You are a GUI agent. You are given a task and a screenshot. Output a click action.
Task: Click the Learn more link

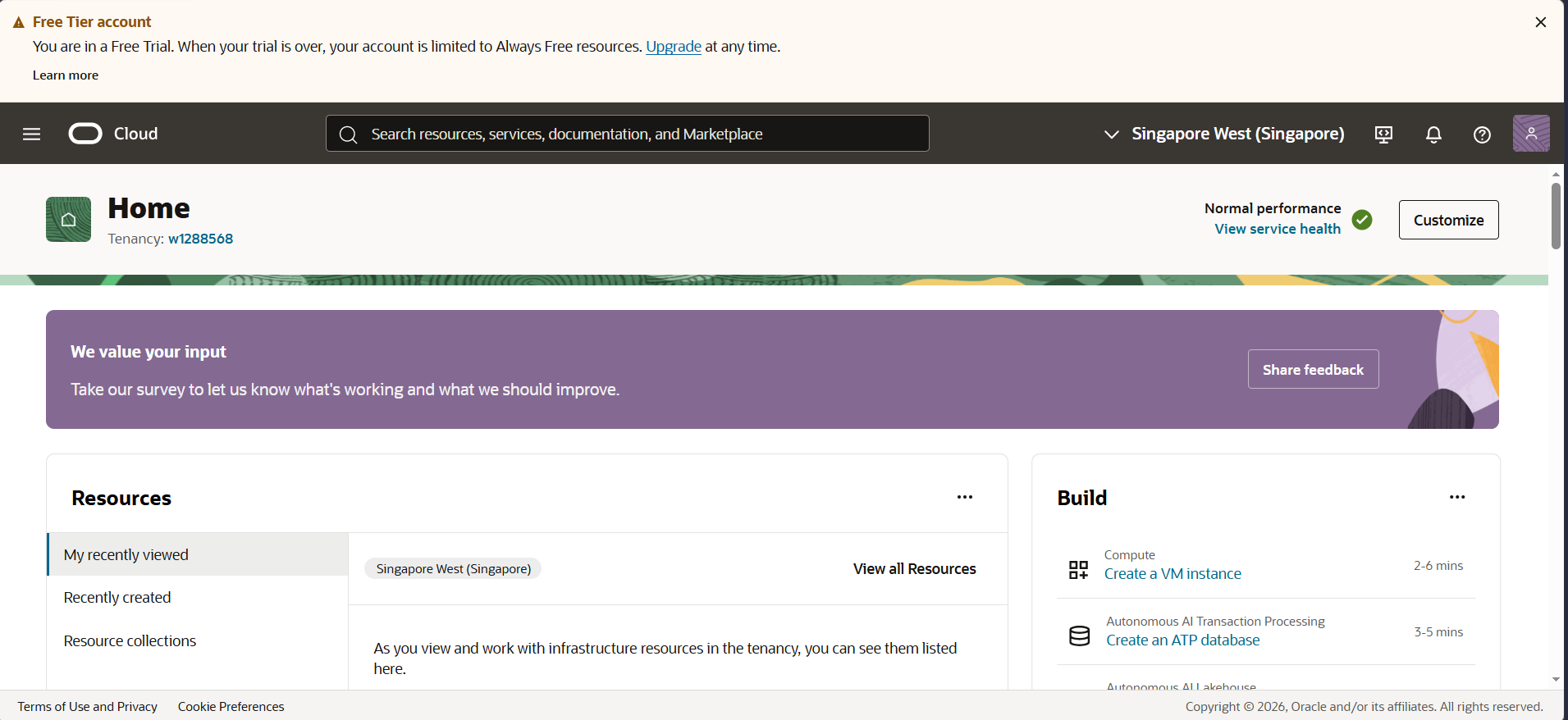coord(66,75)
